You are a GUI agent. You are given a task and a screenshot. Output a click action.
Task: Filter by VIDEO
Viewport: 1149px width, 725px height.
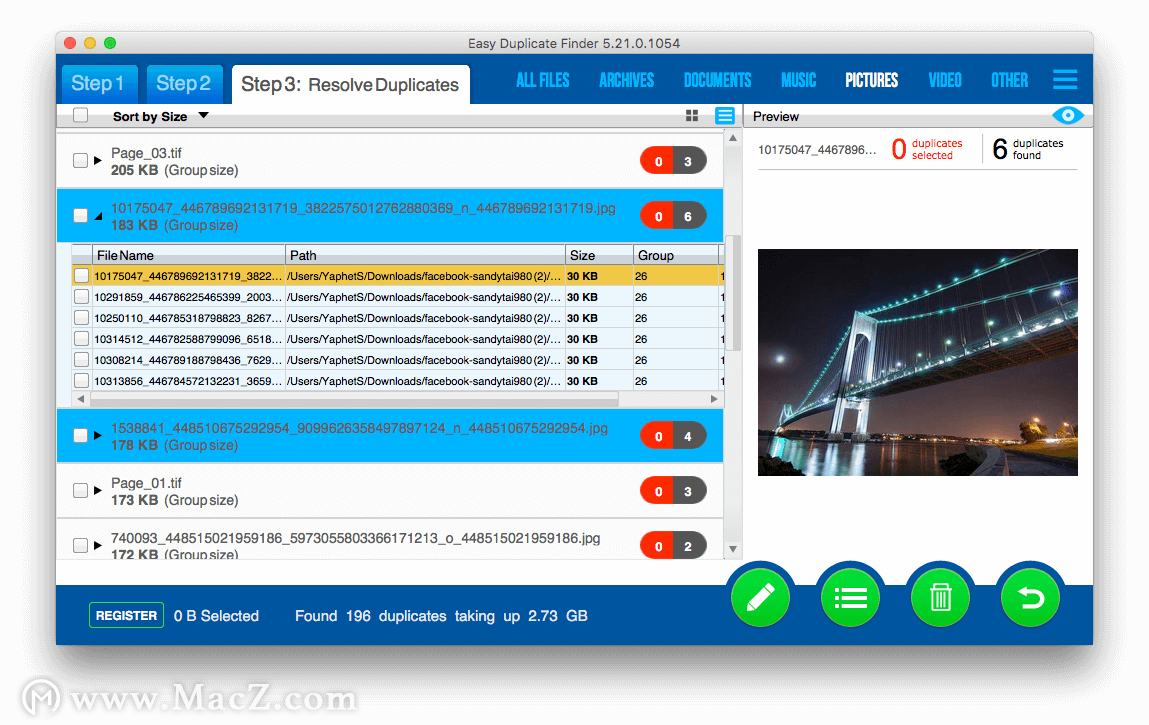coord(945,80)
